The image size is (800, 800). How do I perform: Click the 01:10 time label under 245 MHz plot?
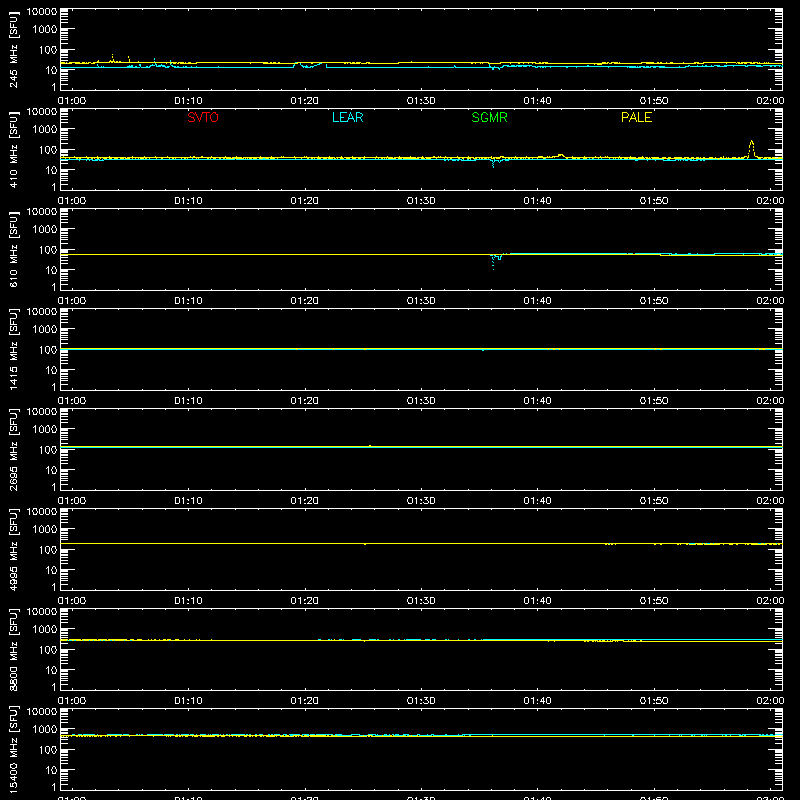(x=188, y=101)
